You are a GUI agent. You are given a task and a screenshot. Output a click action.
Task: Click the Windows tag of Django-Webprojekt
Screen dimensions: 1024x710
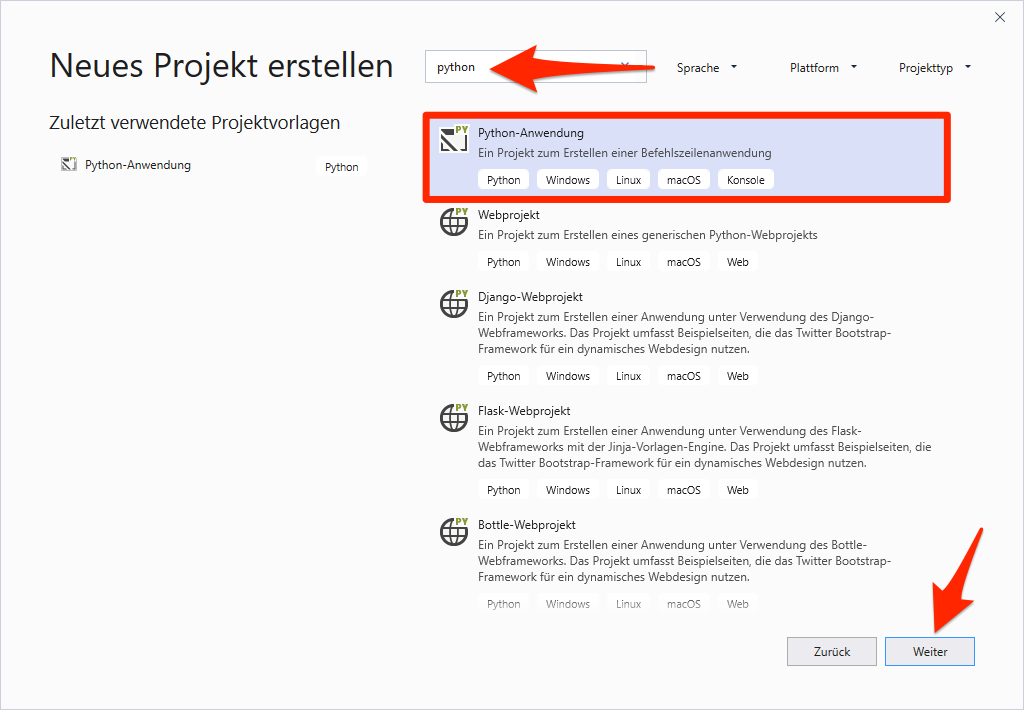(568, 376)
